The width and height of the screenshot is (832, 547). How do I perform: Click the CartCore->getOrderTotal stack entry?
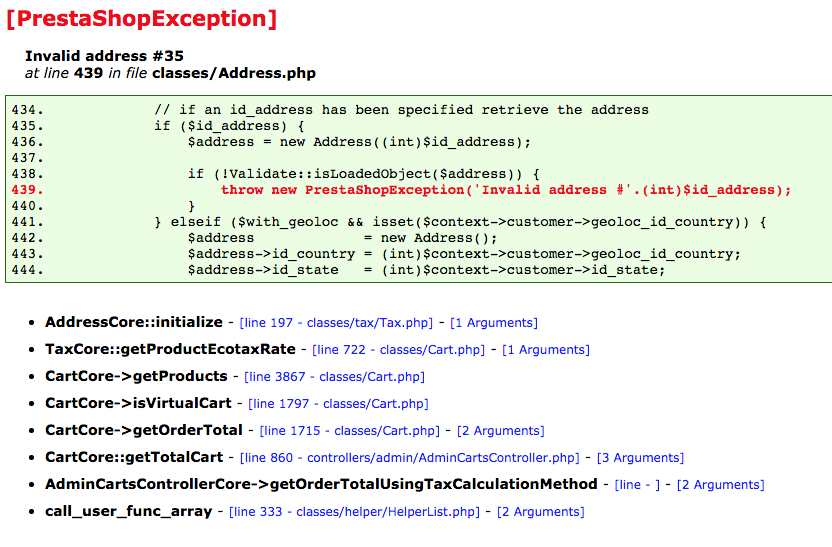click(x=144, y=430)
